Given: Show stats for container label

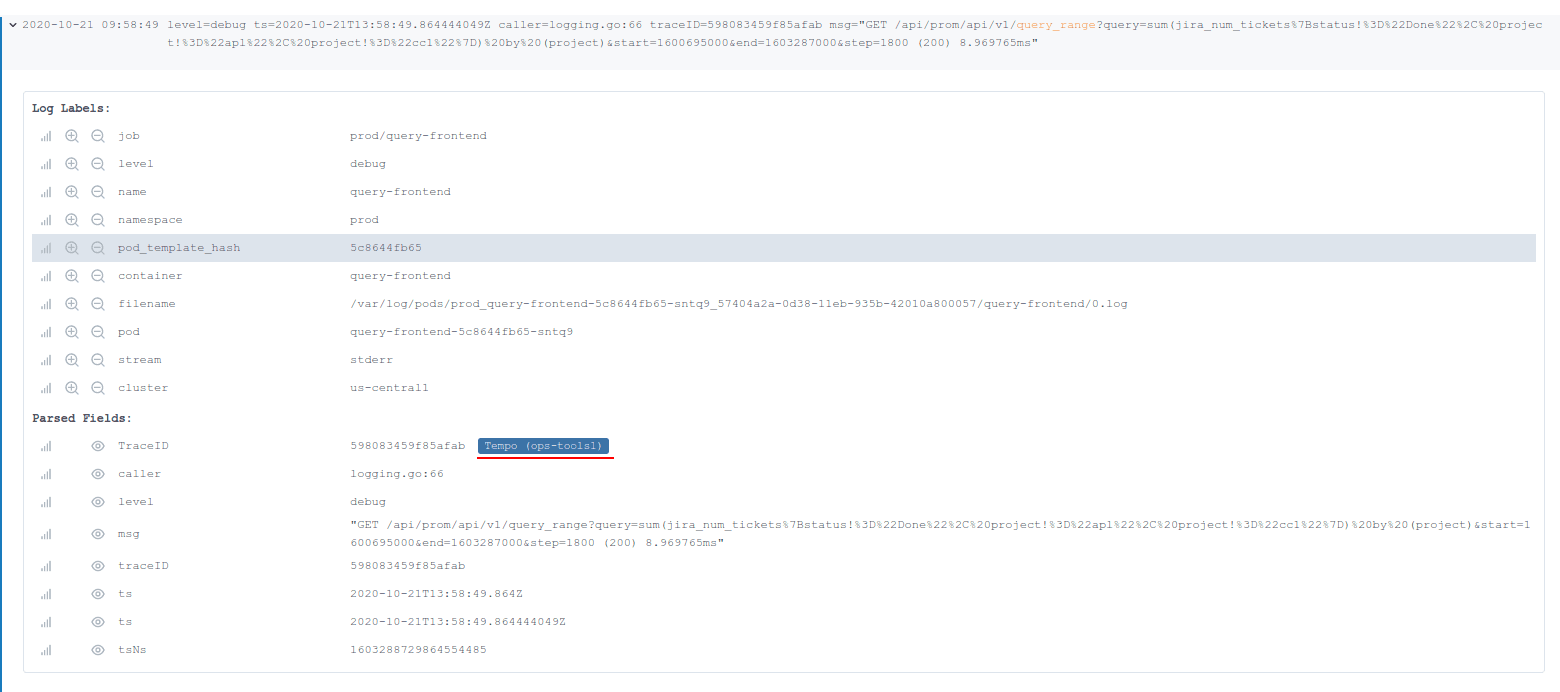Looking at the screenshot, I should click(x=46, y=276).
